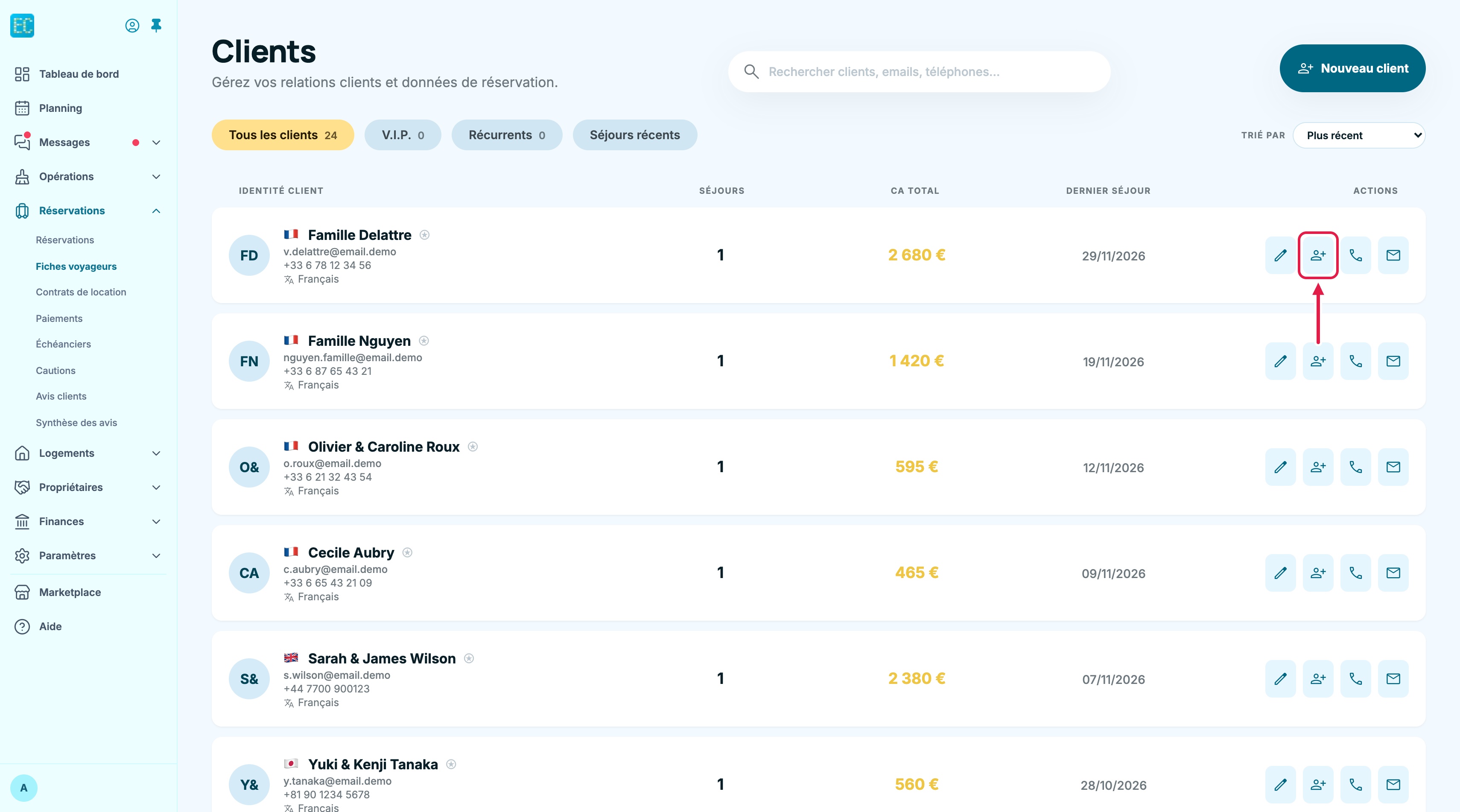Expand the Propriétaires sidebar section
This screenshot has width=1460, height=812.
point(156,487)
